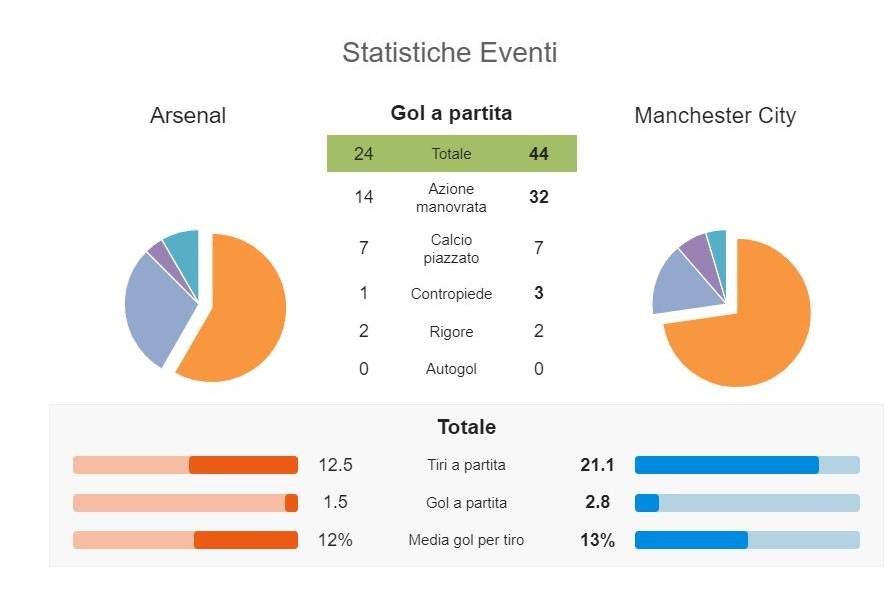This screenshot has height=602, width=896.
Task: Select Arsenal's Media gol per tiro bar
Action: click(185, 540)
